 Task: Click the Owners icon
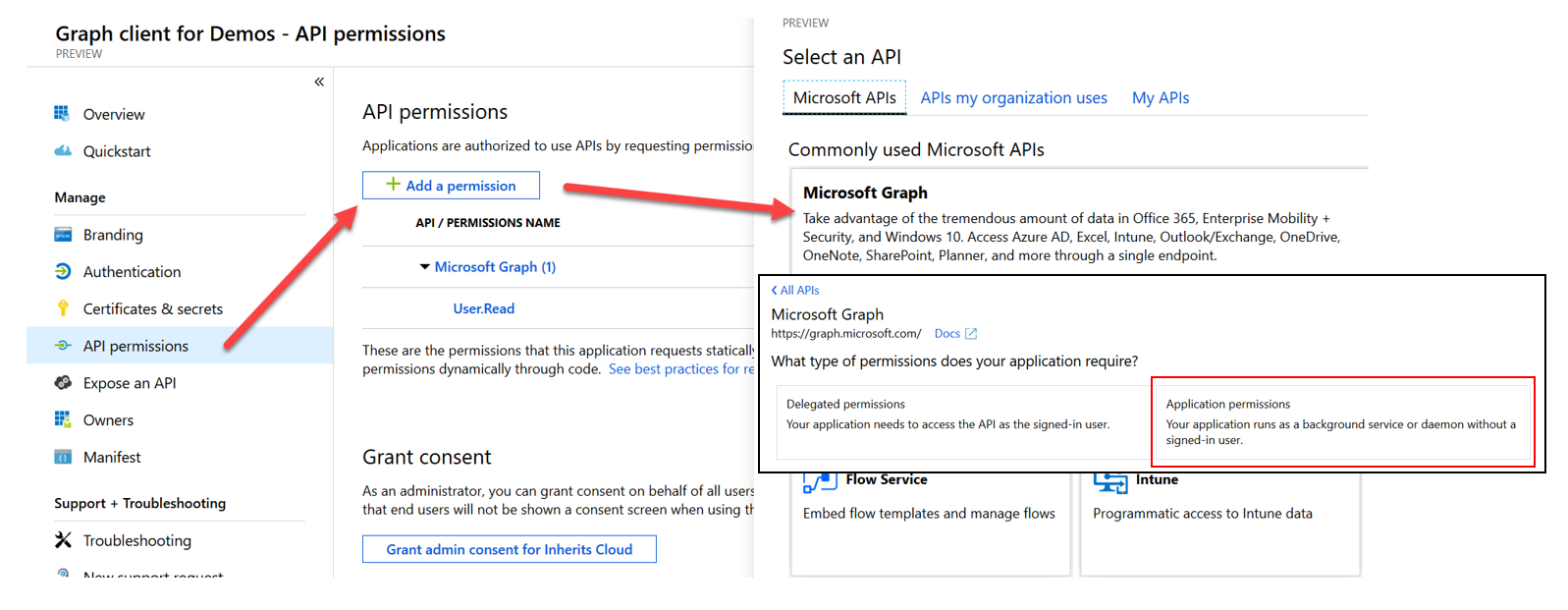click(63, 419)
